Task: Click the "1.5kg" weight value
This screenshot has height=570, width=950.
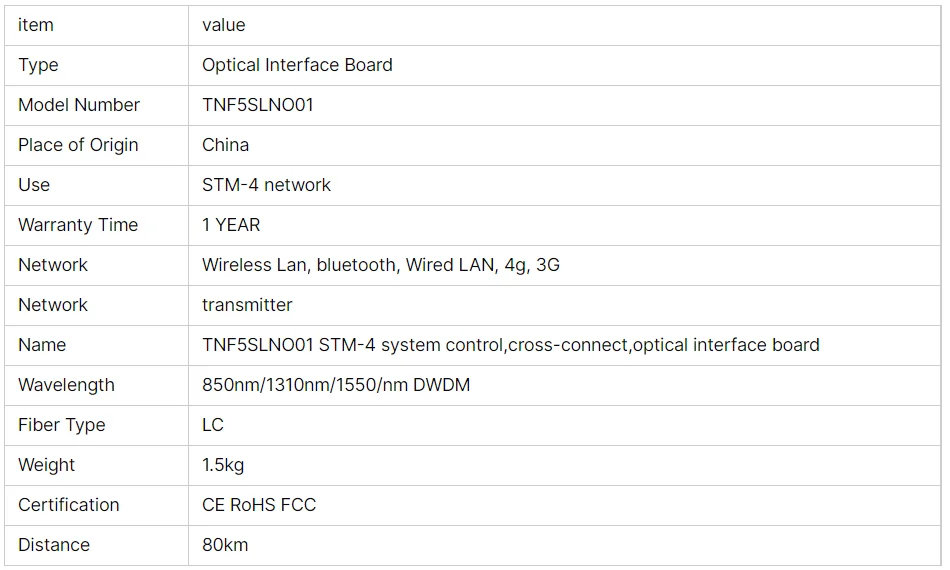Action: tap(223, 465)
